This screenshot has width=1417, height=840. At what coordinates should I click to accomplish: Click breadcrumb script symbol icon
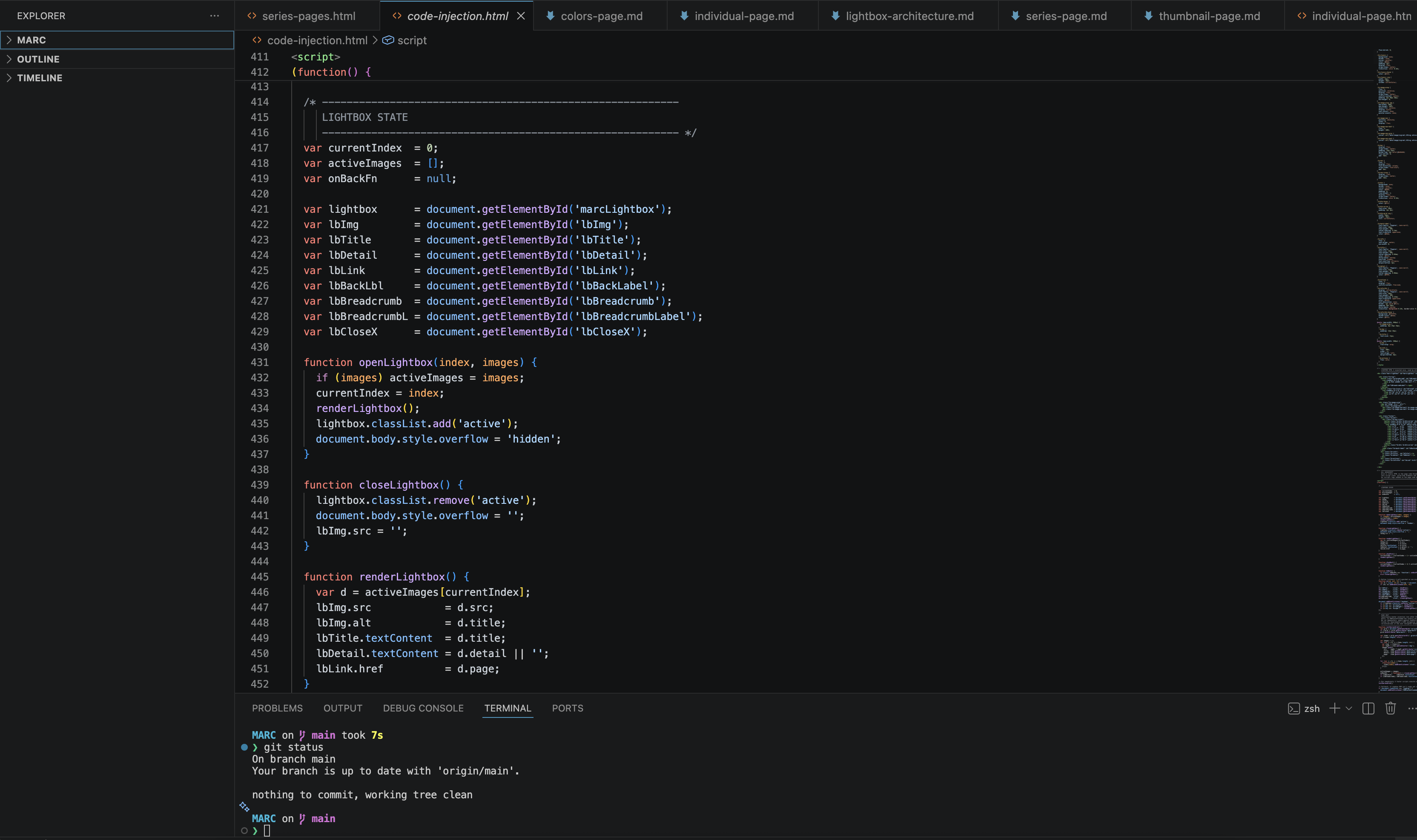pyautogui.click(x=388, y=40)
